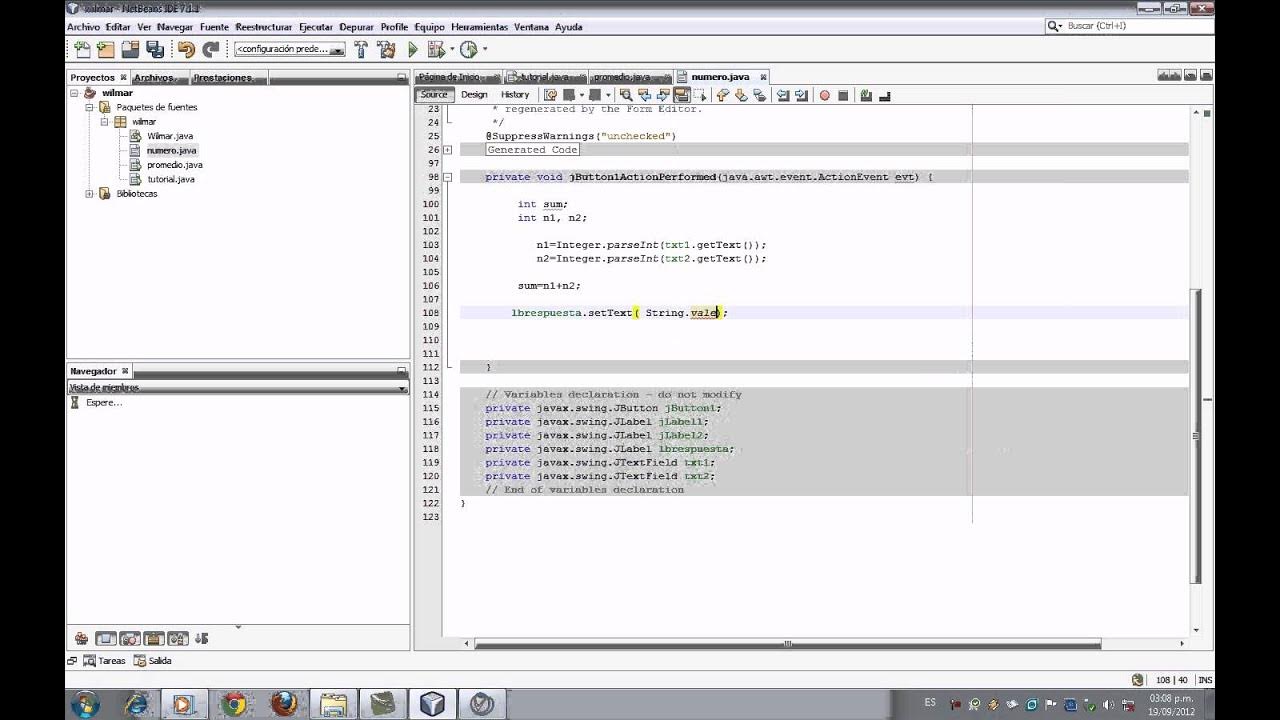1280x720 pixels.
Task: Open the Vista de miembros dropdown
Action: [x=238, y=387]
